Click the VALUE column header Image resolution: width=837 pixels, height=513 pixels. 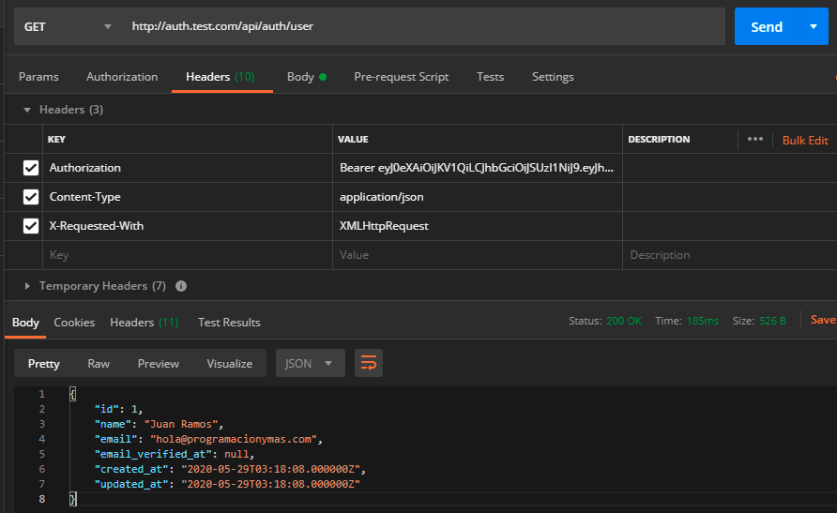pyautogui.click(x=353, y=139)
